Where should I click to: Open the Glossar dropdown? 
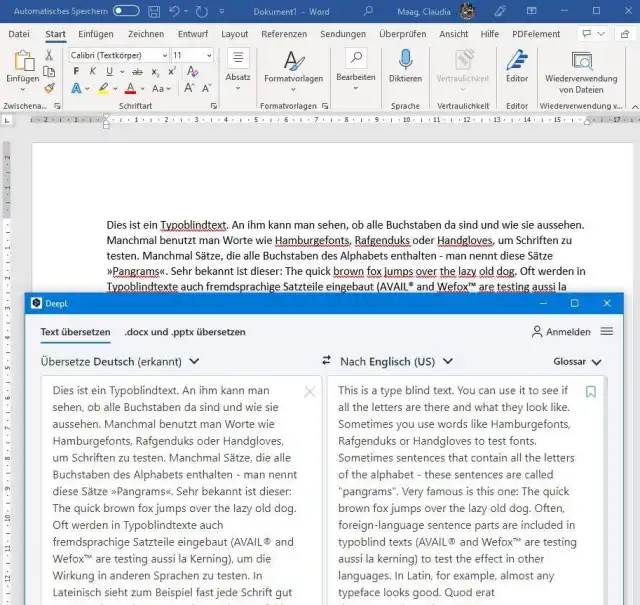(x=578, y=361)
